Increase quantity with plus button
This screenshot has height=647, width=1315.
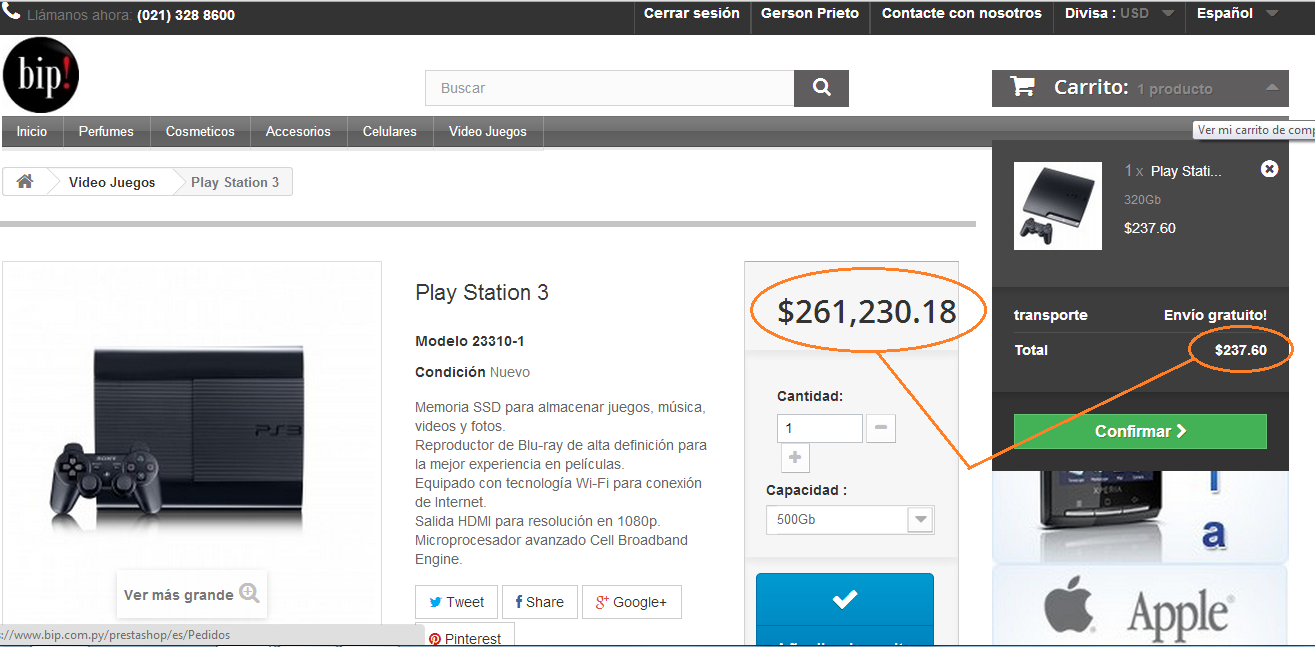(795, 458)
